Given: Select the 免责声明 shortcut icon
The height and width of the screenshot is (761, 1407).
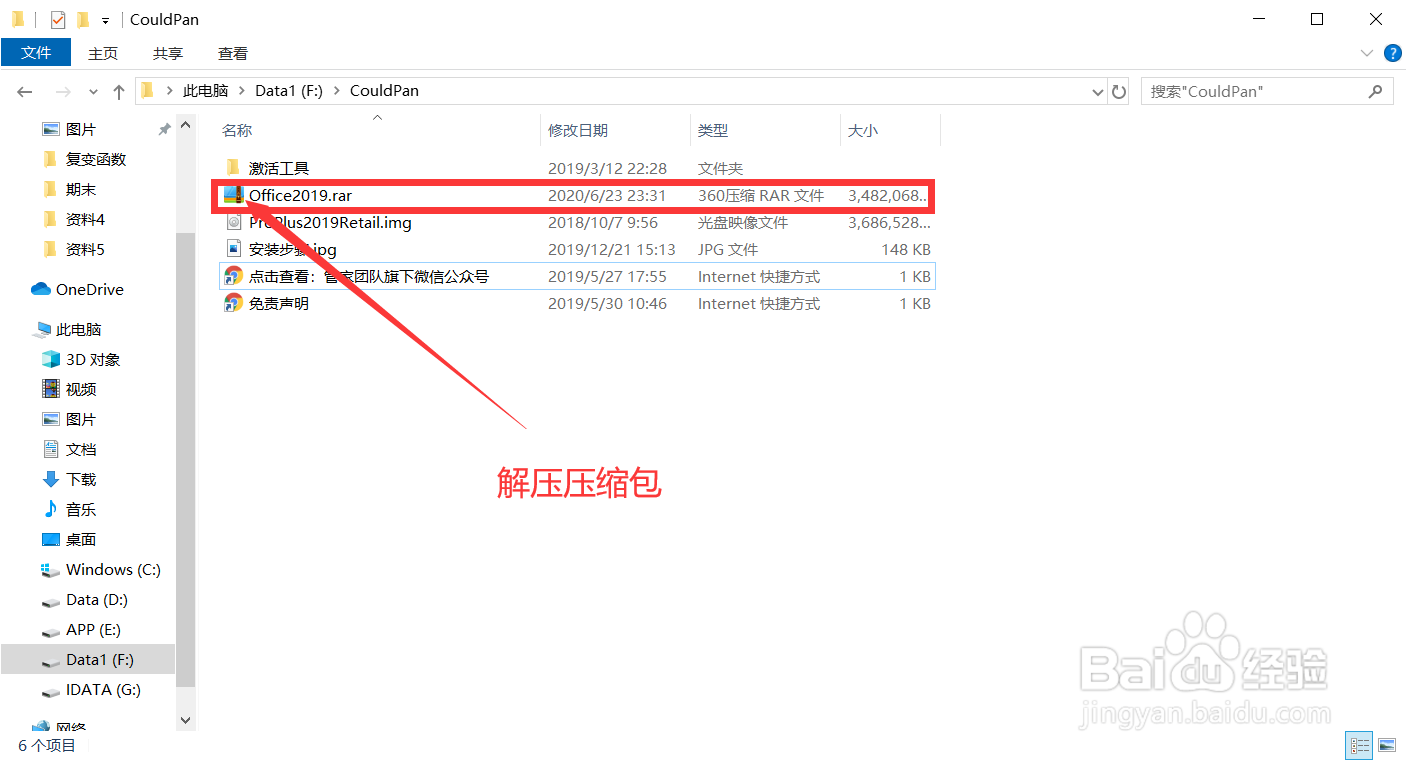Looking at the screenshot, I should pos(233,303).
